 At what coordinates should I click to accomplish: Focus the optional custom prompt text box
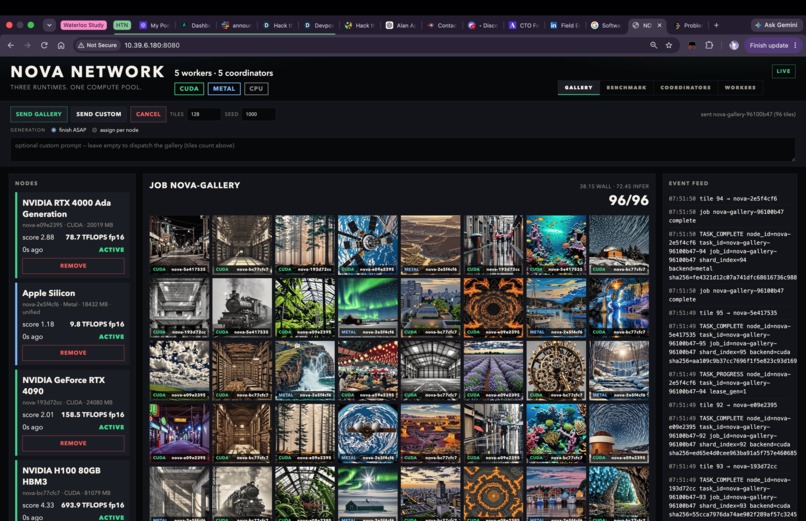coord(402,150)
